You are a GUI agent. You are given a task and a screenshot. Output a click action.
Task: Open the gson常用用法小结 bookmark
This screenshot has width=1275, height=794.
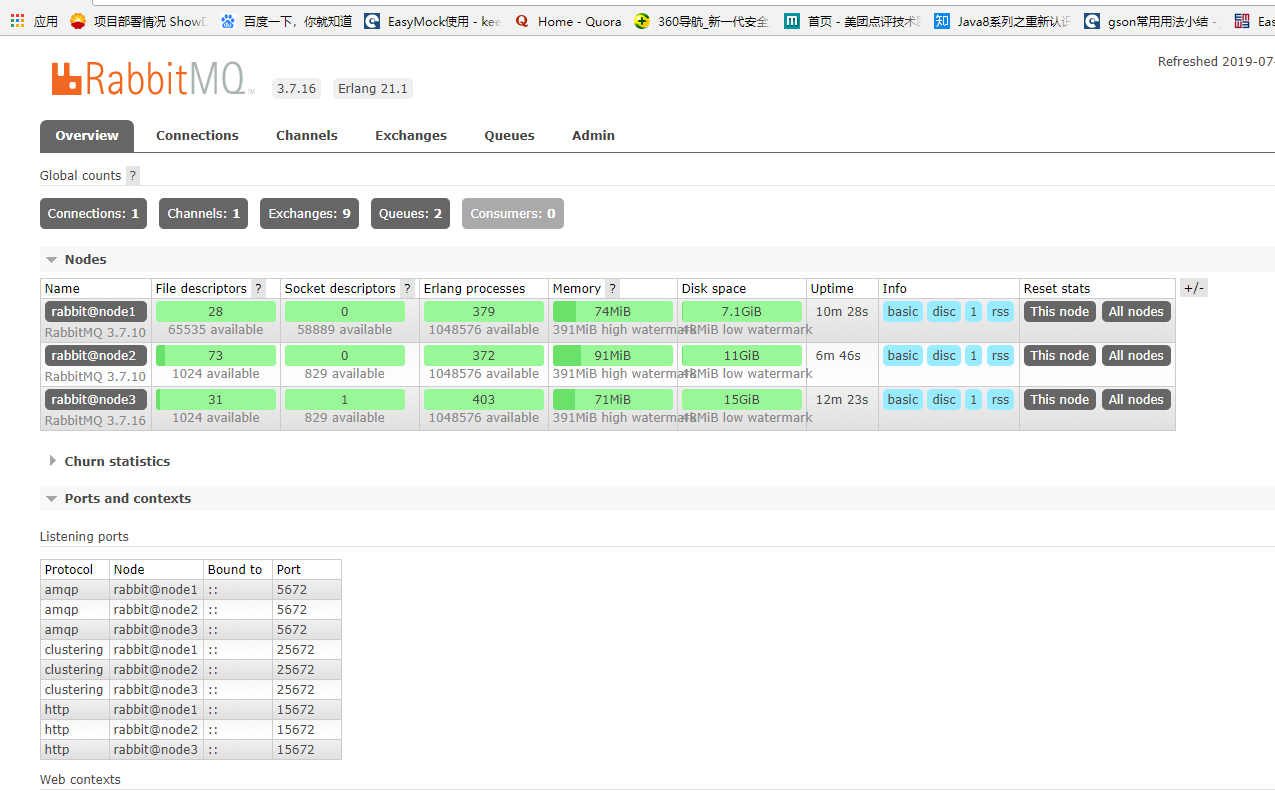coord(1152,21)
